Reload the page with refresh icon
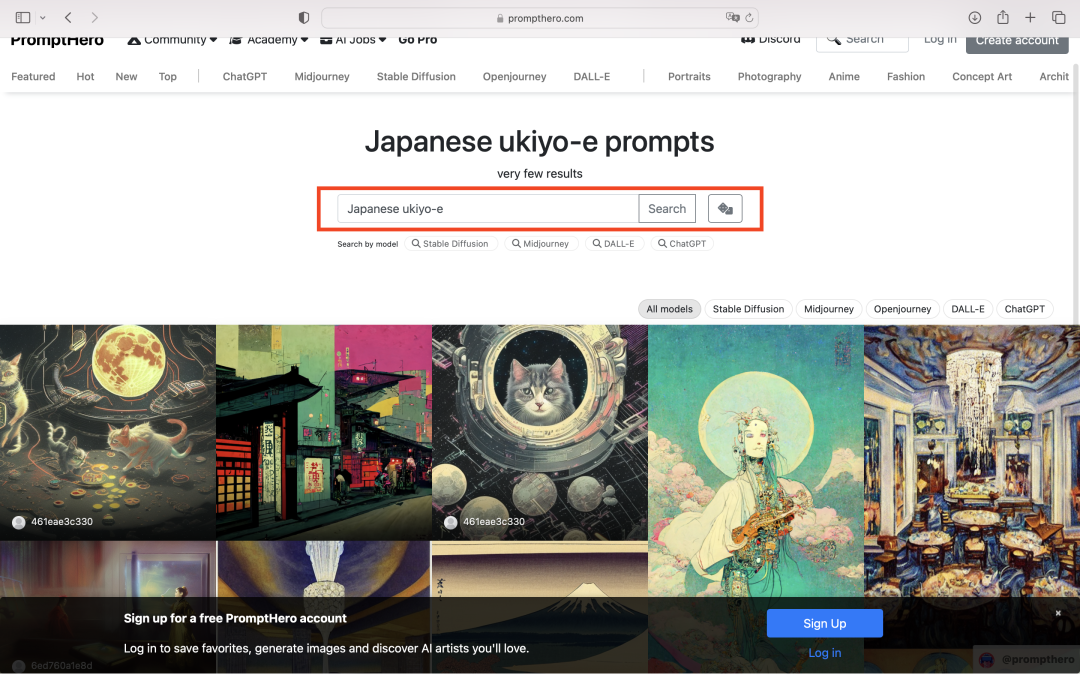 tap(749, 18)
